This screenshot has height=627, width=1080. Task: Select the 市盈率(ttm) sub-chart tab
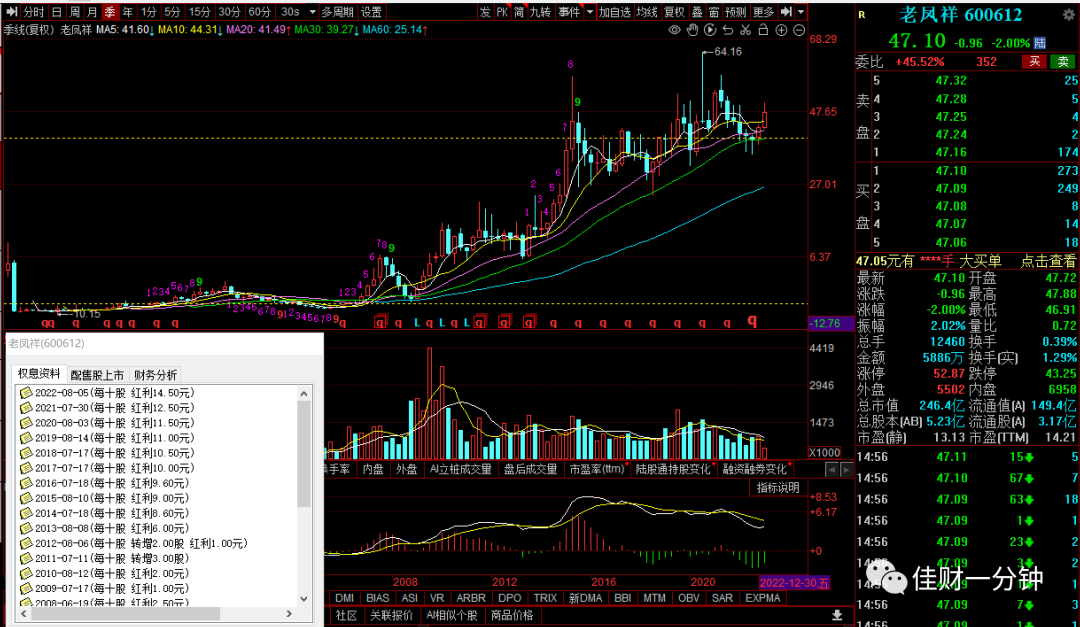click(596, 469)
